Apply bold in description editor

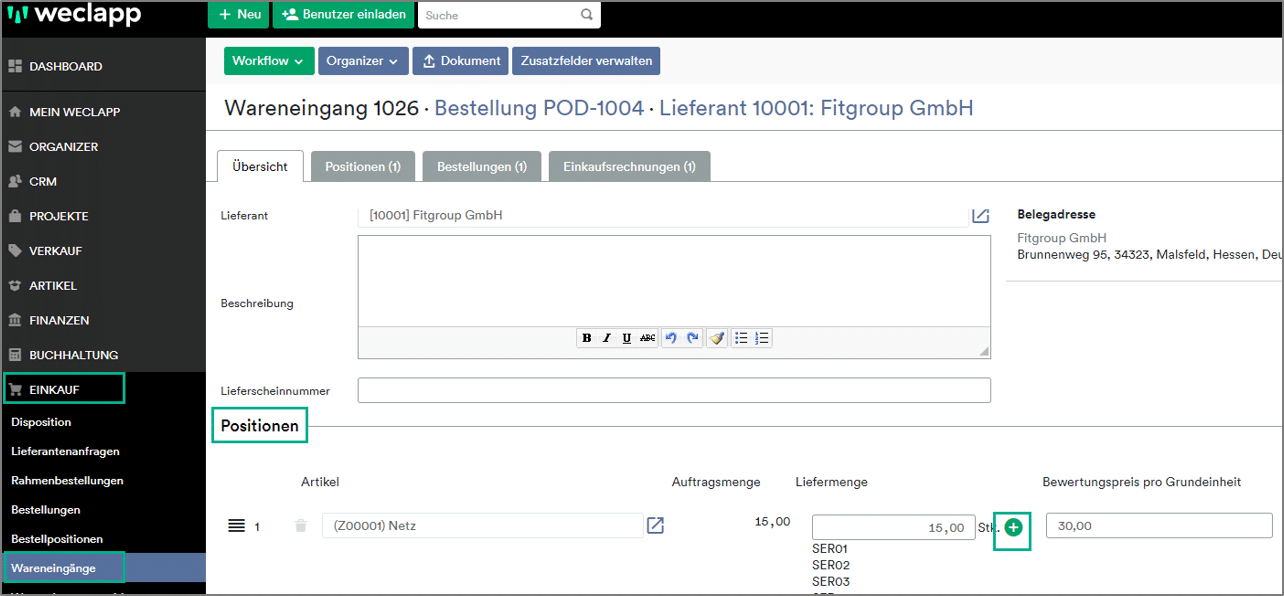click(587, 338)
